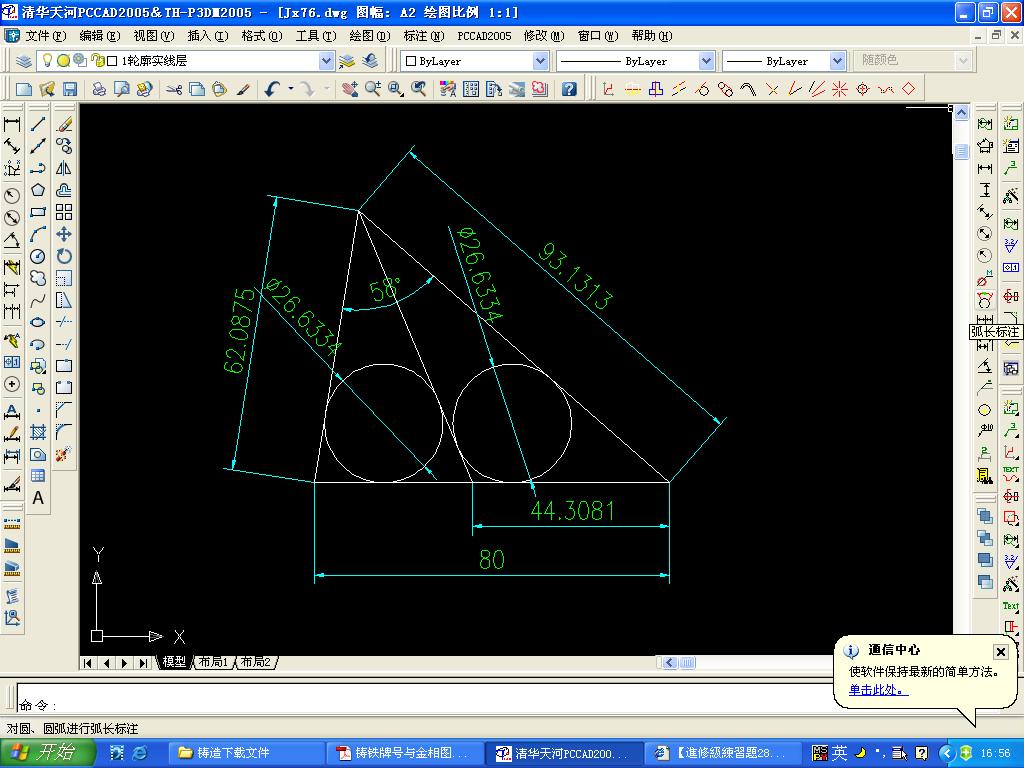Select the Circle draw tool
This screenshot has height=768, width=1024.
38,256
